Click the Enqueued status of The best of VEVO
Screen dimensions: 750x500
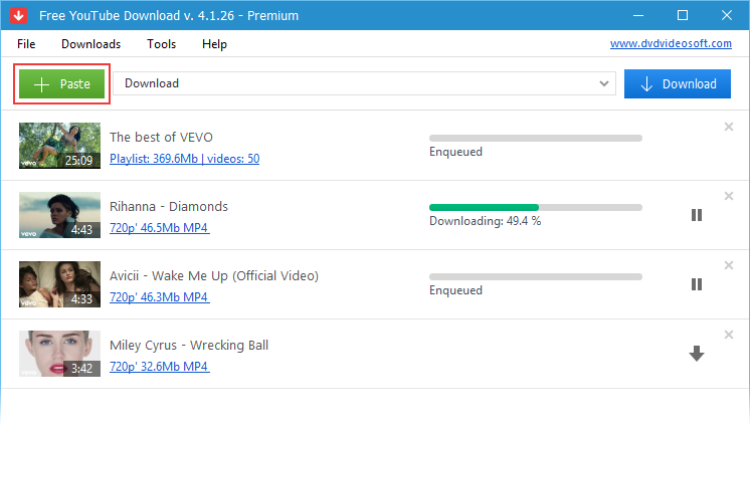click(456, 152)
